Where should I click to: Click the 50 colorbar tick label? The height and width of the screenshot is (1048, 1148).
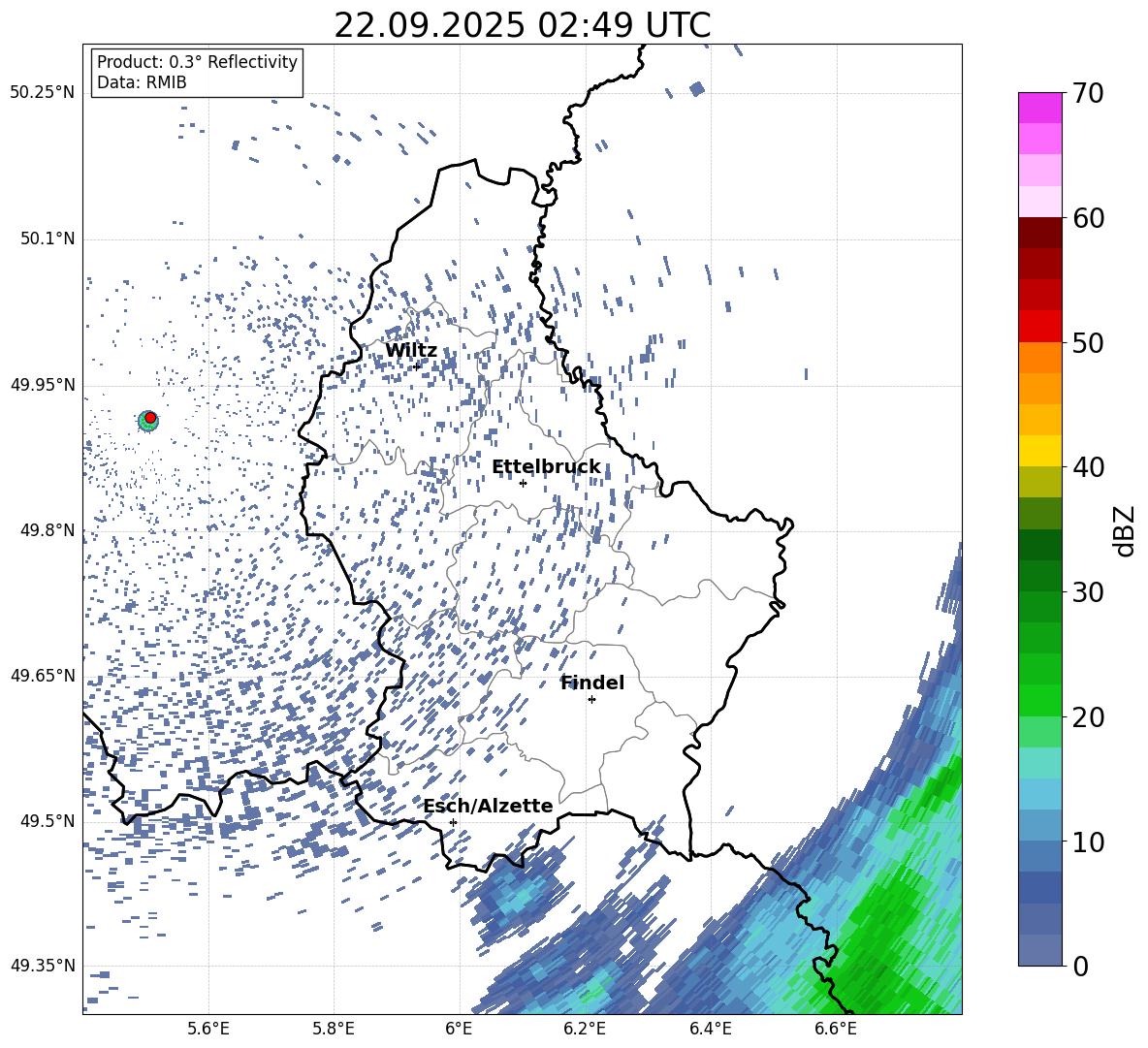pyautogui.click(x=1088, y=343)
